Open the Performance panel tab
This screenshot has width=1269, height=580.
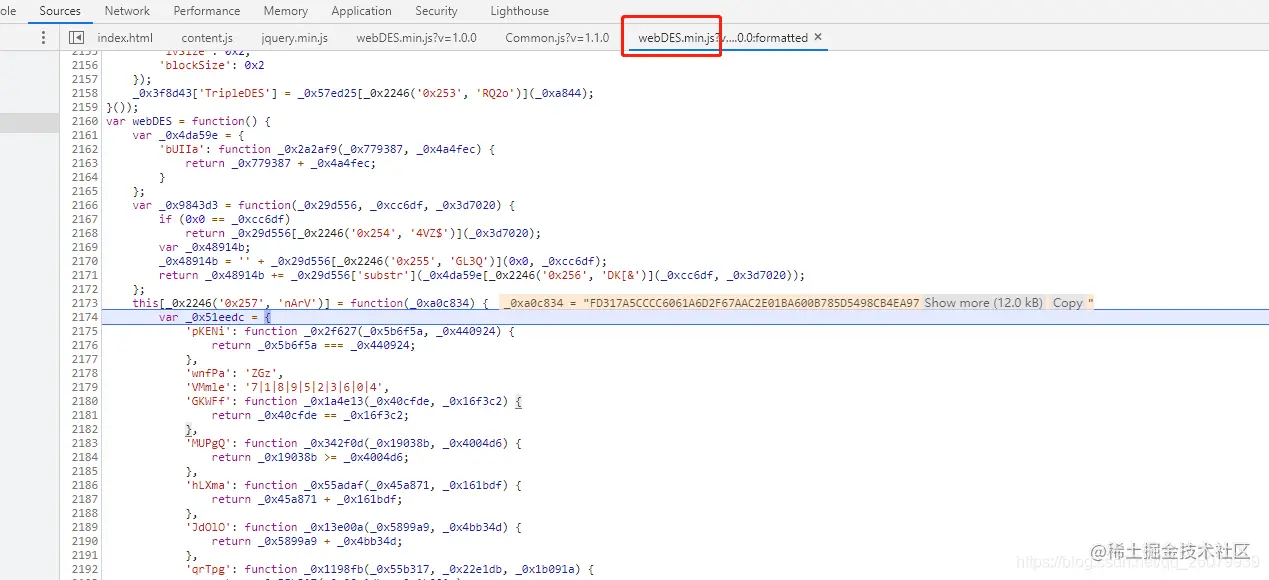pos(207,11)
